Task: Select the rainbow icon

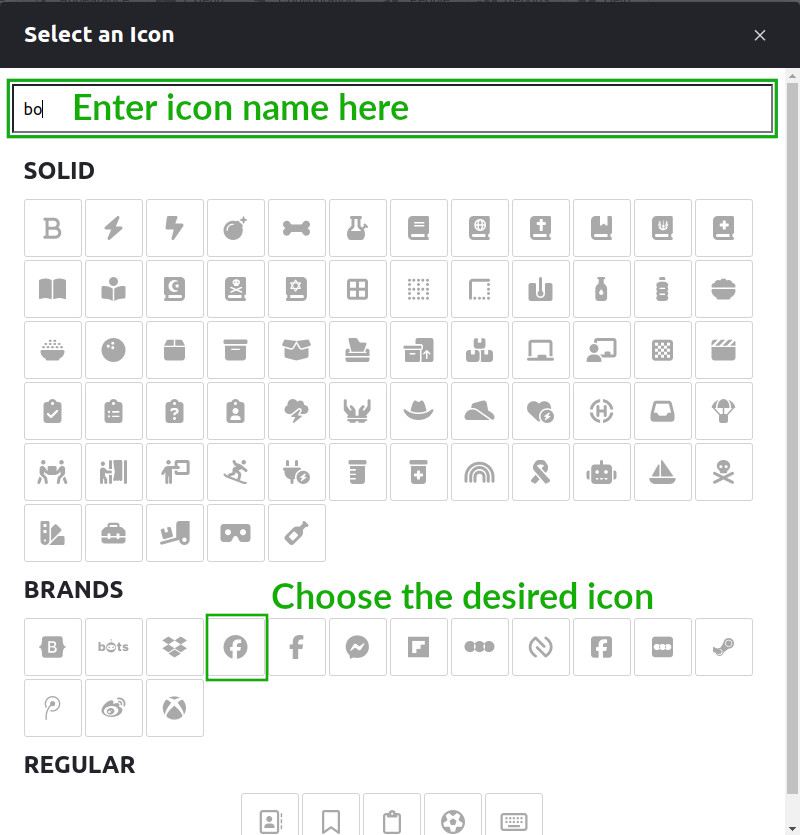Action: tap(480, 472)
